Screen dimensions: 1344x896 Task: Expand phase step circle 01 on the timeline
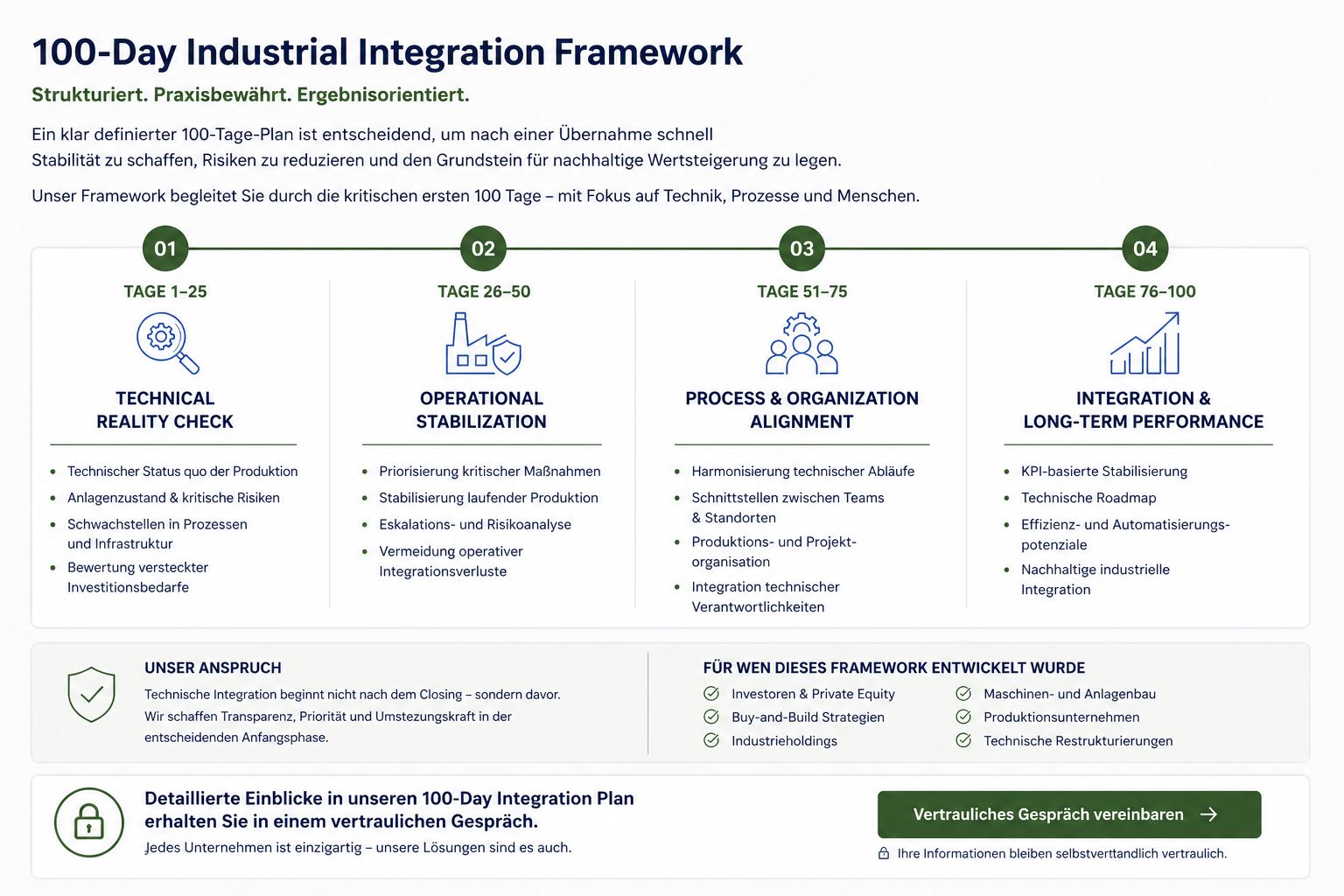164,248
